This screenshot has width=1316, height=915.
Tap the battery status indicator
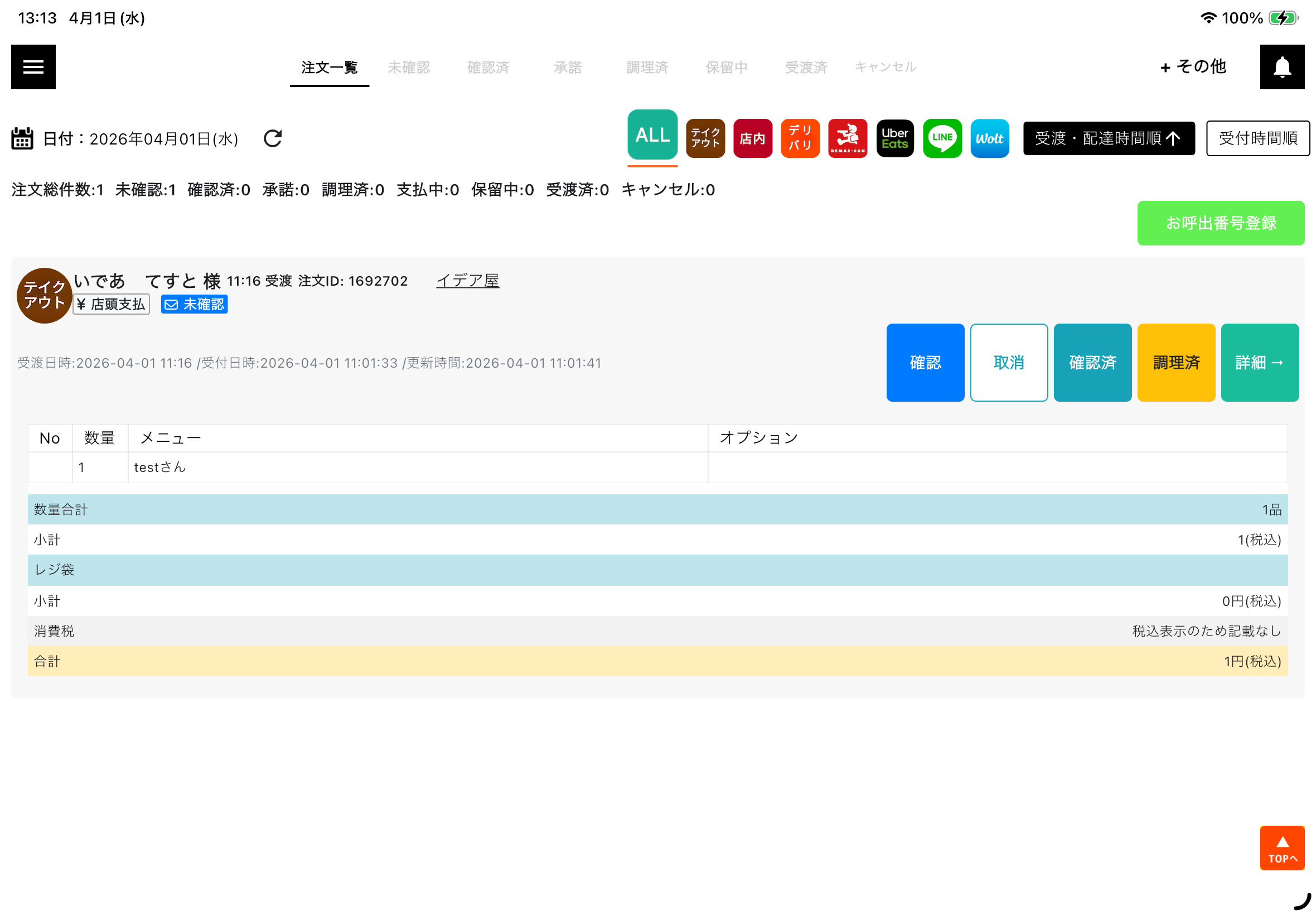coord(1283,18)
